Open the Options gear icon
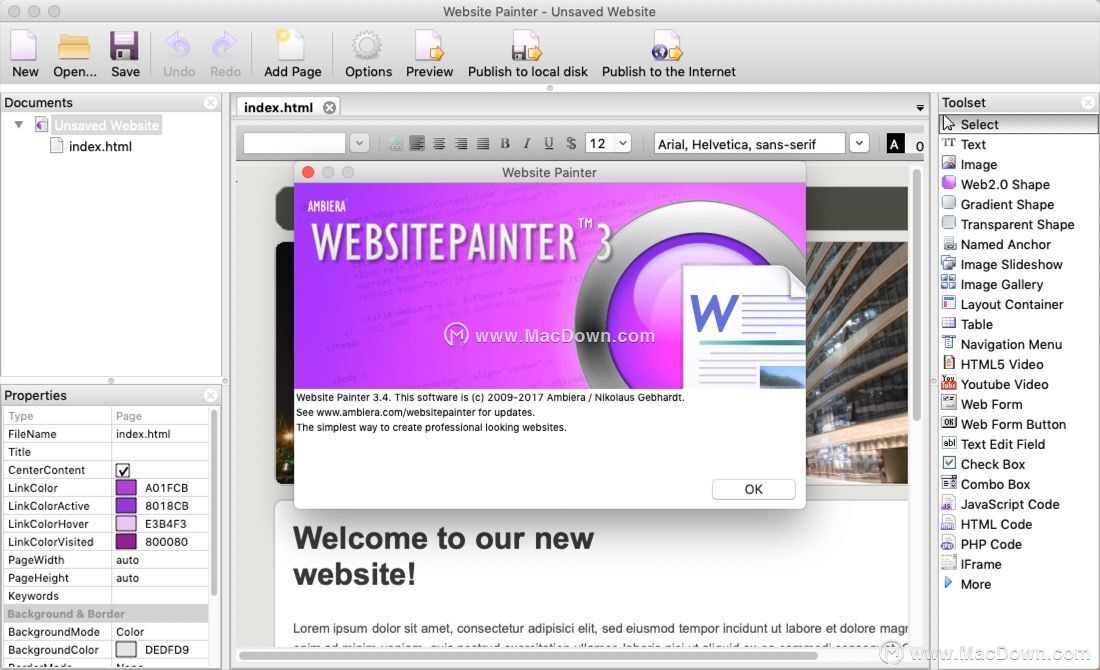 [367, 46]
